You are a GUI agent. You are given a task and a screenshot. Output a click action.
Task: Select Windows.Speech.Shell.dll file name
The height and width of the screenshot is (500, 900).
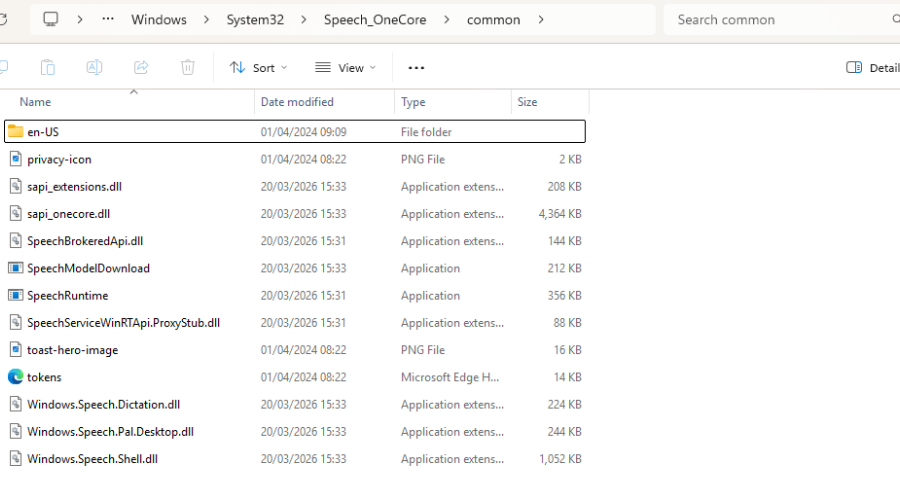click(x=92, y=459)
